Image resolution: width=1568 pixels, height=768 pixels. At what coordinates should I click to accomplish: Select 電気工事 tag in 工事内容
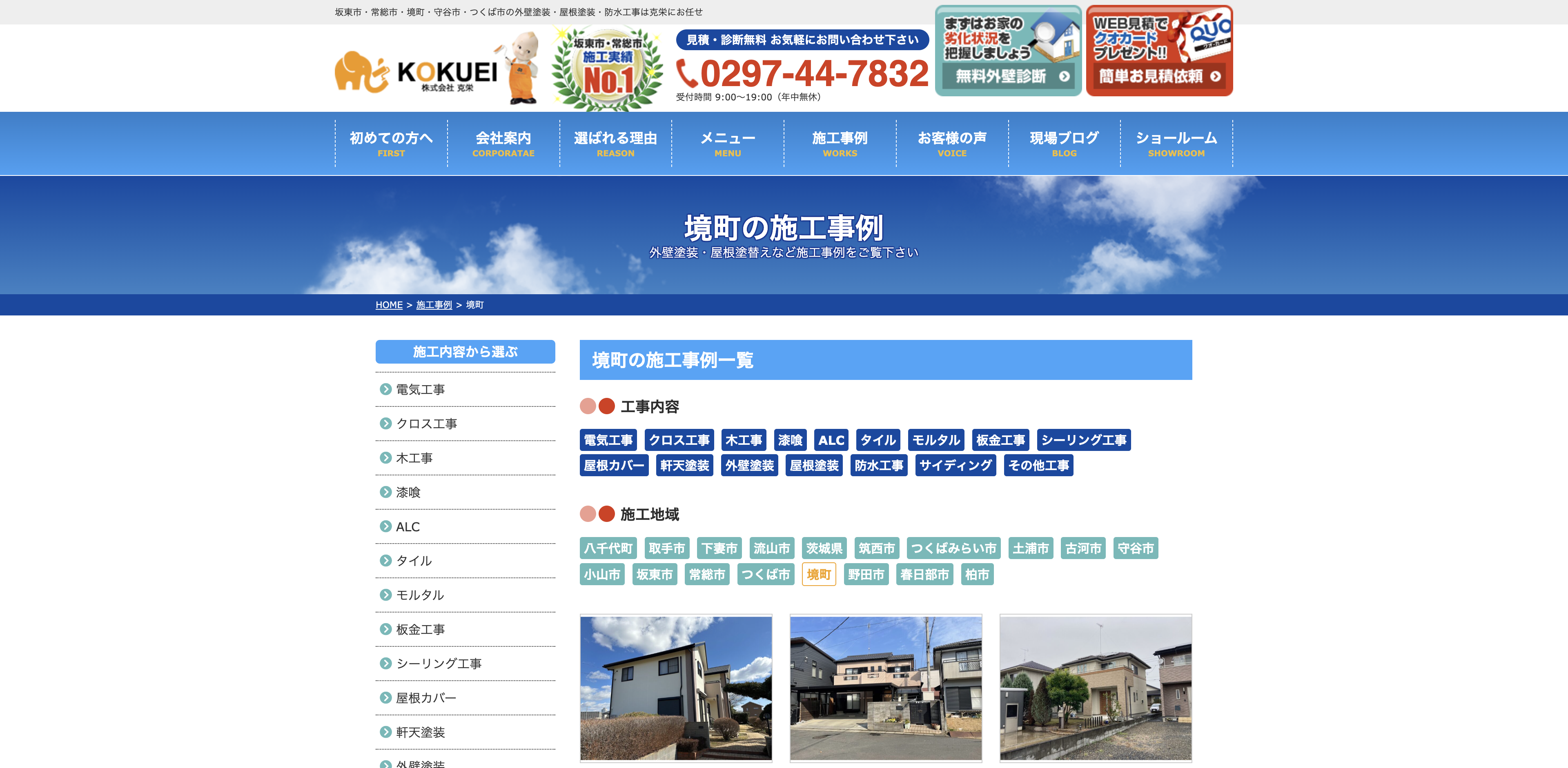tap(608, 439)
